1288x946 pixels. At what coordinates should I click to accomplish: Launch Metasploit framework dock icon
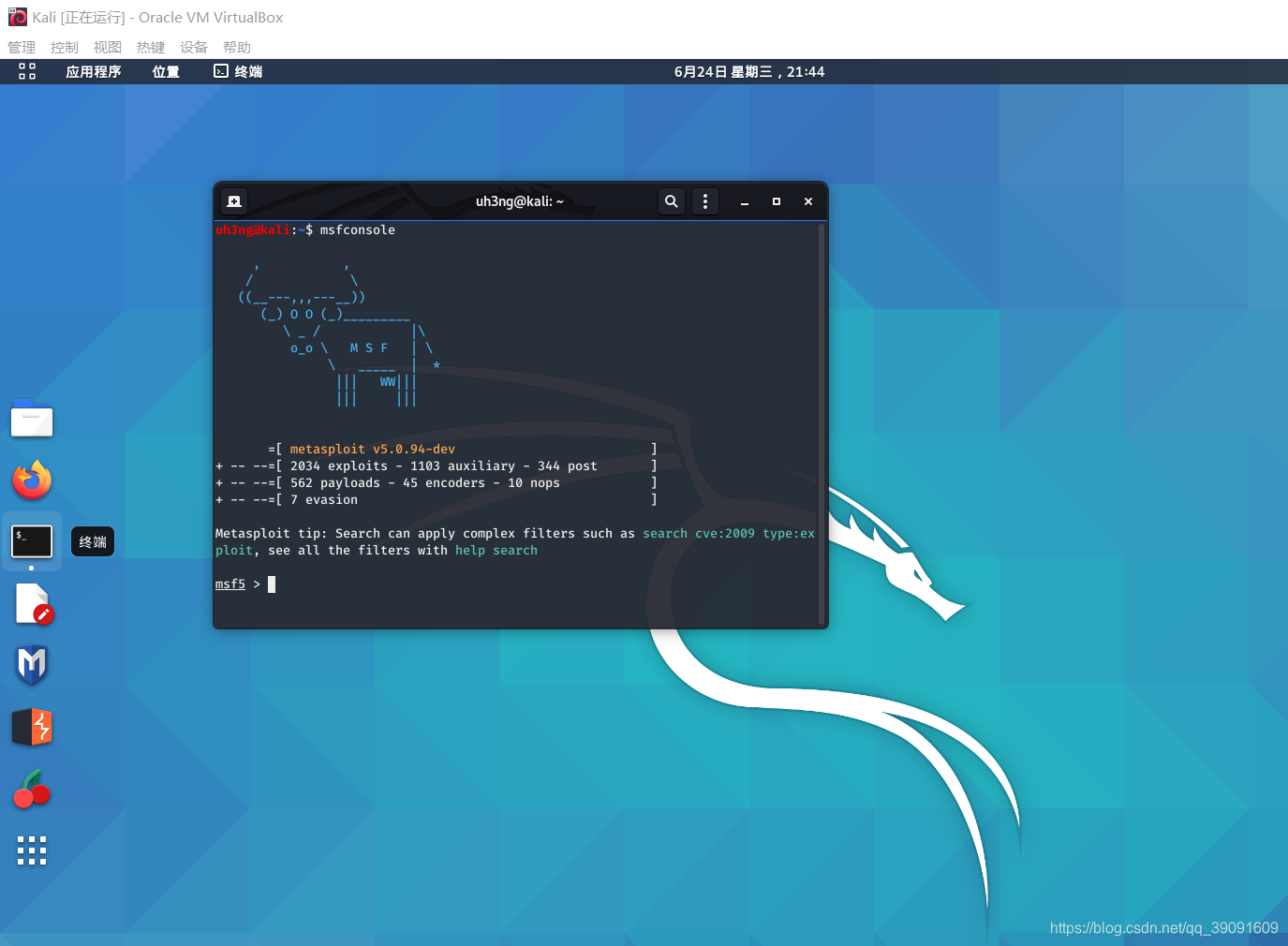tap(32, 665)
